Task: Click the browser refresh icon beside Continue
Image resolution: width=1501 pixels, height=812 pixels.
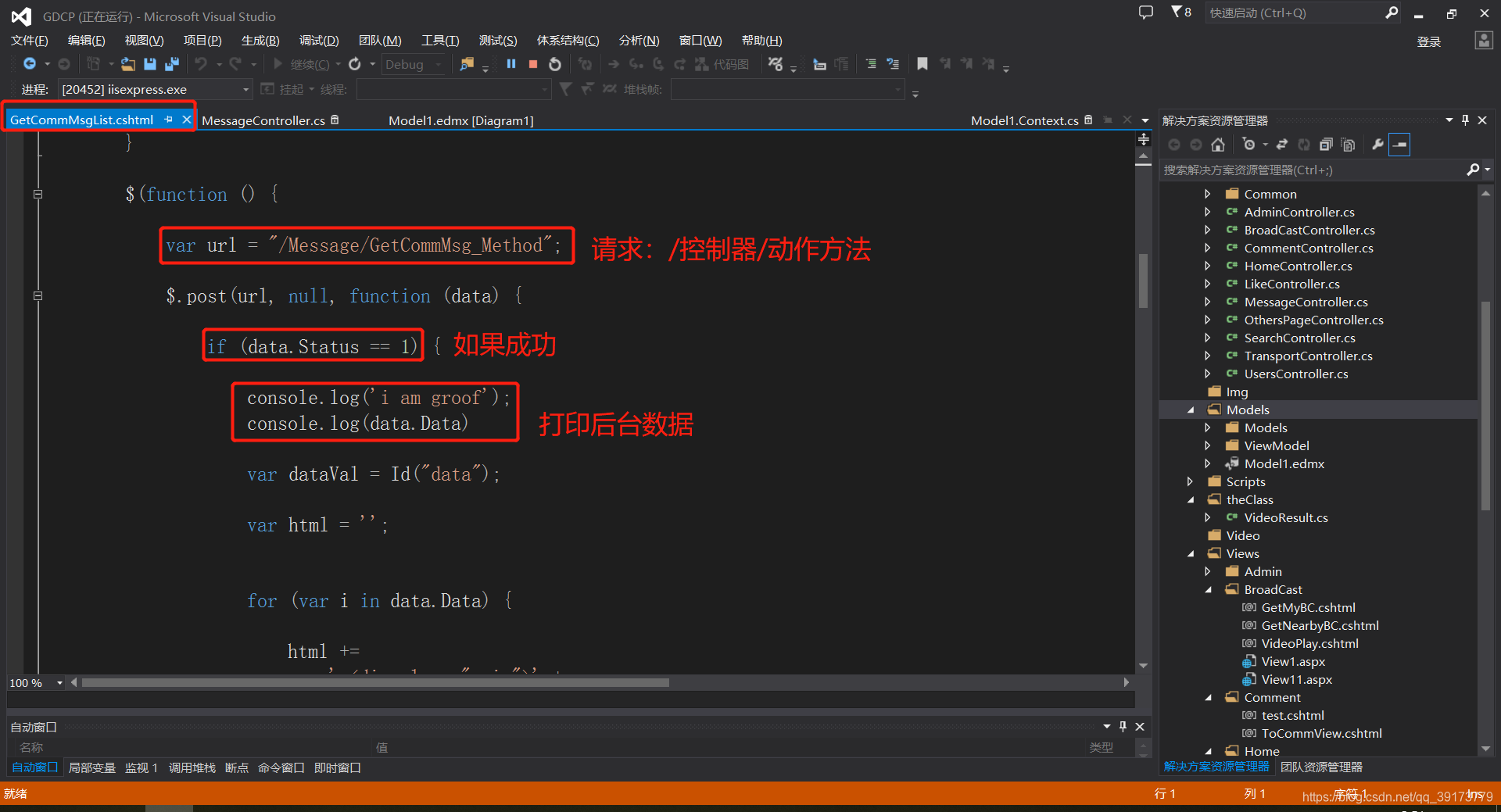Action: point(355,64)
